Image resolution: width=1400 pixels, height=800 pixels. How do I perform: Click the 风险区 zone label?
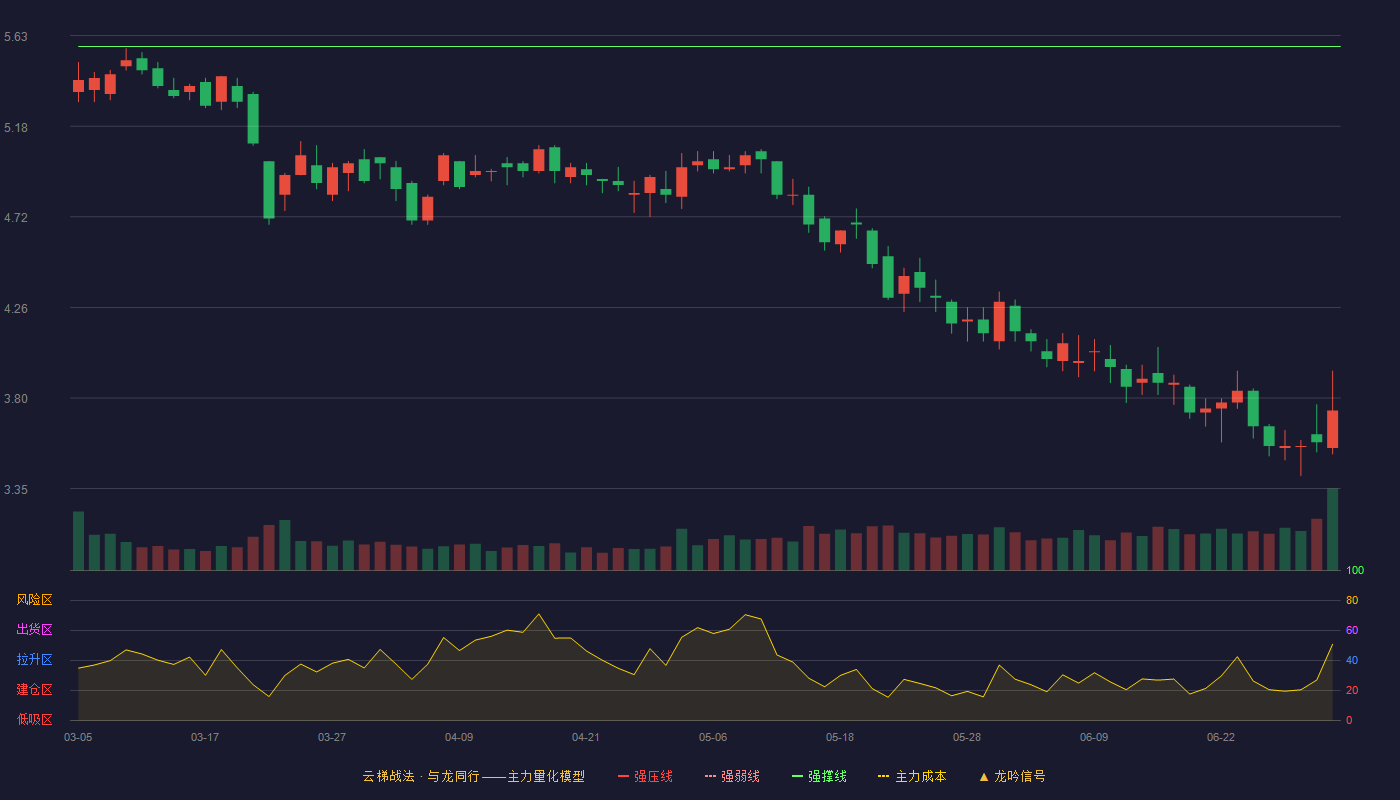coord(34,600)
